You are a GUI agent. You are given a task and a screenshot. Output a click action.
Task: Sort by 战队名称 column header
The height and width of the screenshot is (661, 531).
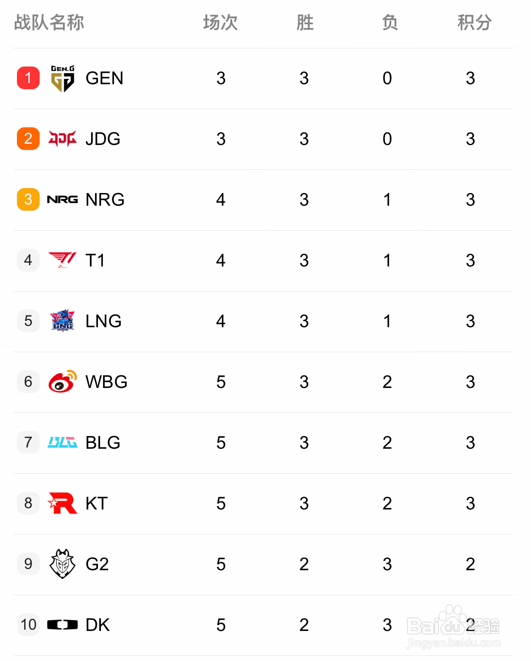coord(49,22)
